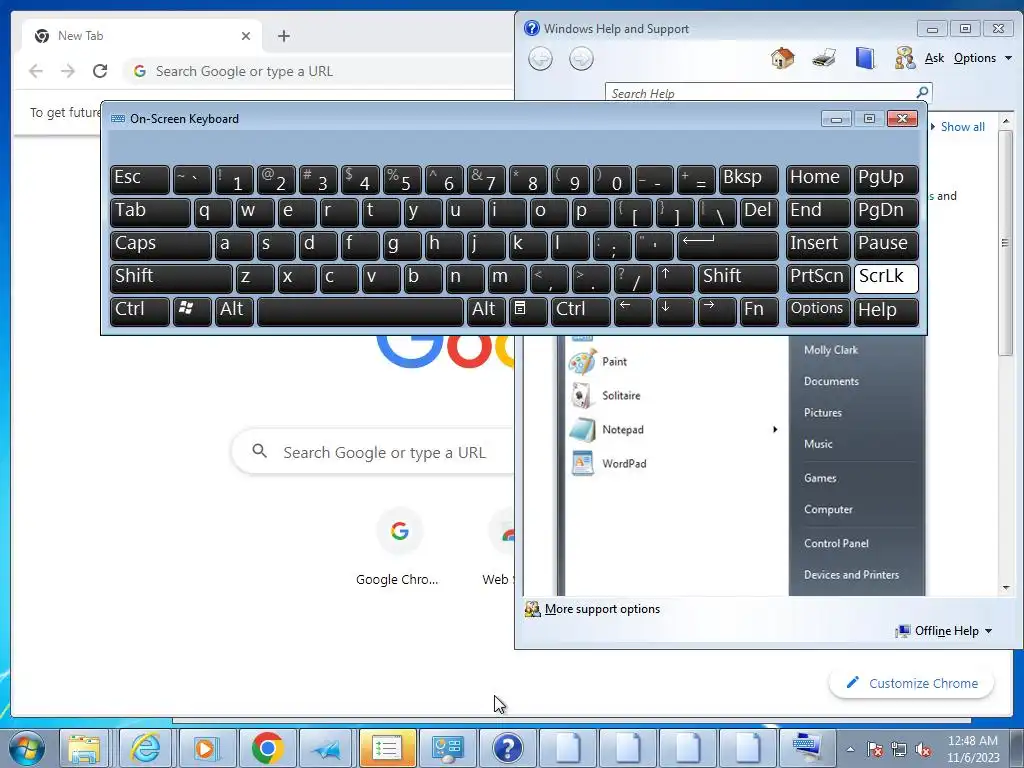
Task: Click the Chrome address bar
Action: point(320,71)
